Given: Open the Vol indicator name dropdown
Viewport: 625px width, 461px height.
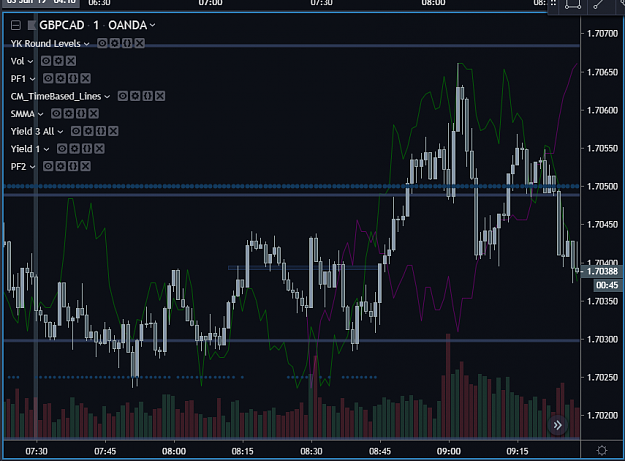Looking at the screenshot, I should [x=30, y=61].
